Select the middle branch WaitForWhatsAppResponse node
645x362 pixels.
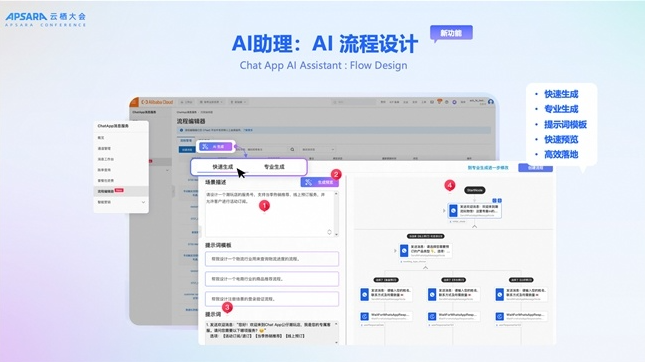point(453,316)
